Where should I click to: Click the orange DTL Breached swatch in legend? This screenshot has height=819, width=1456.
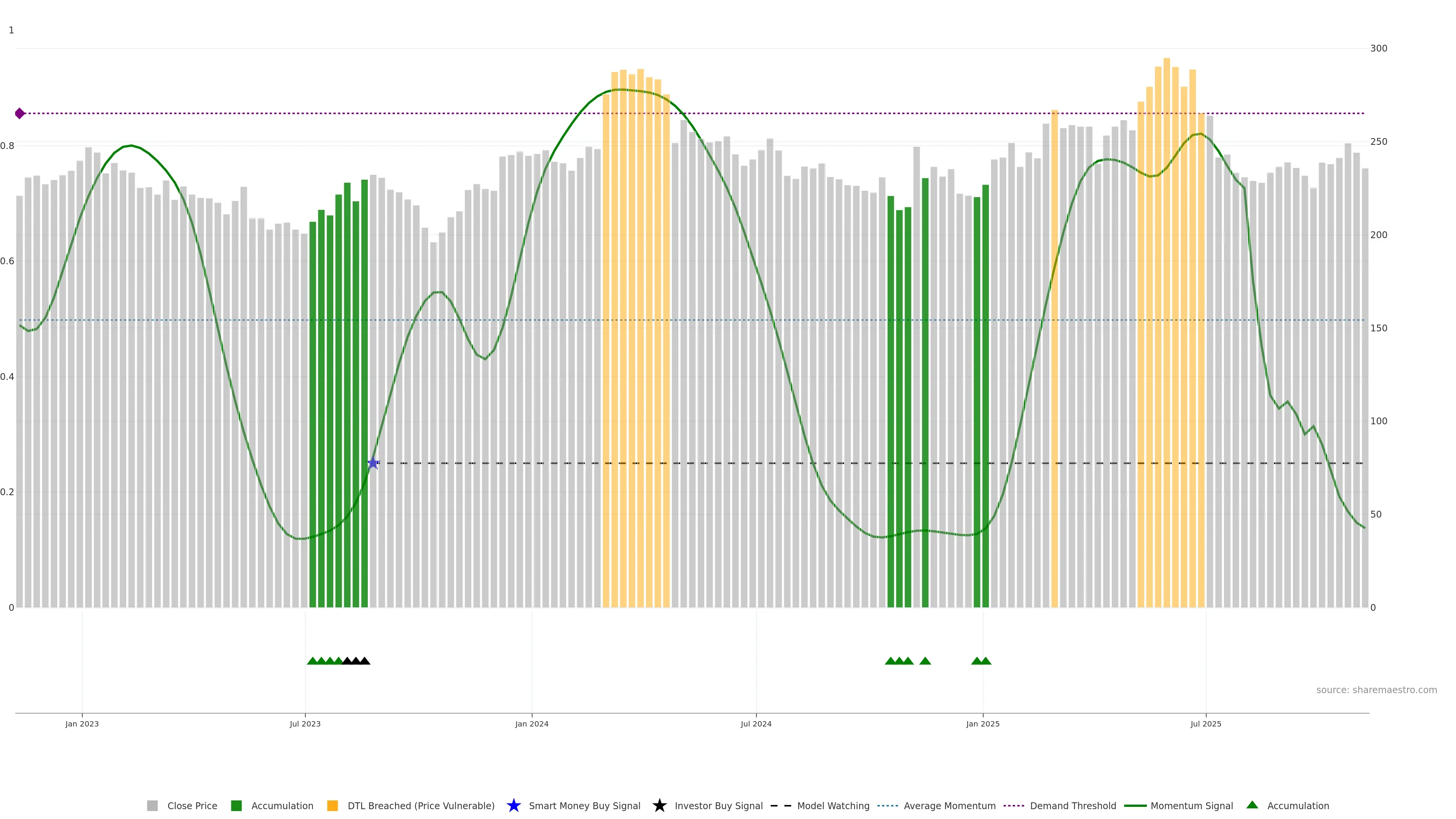[x=333, y=805]
